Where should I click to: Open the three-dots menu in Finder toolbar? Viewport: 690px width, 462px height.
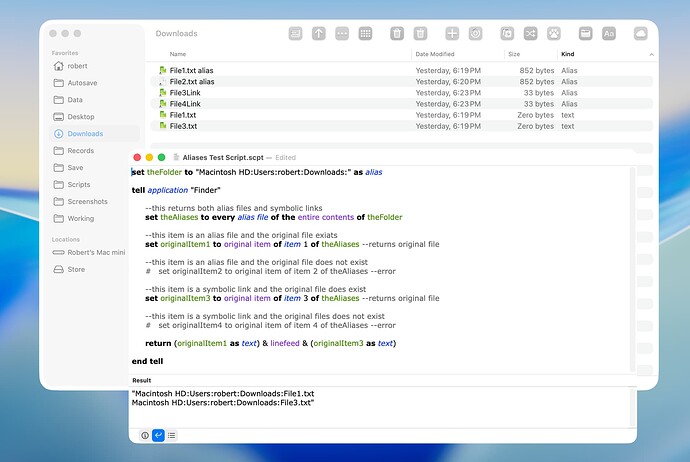342,33
